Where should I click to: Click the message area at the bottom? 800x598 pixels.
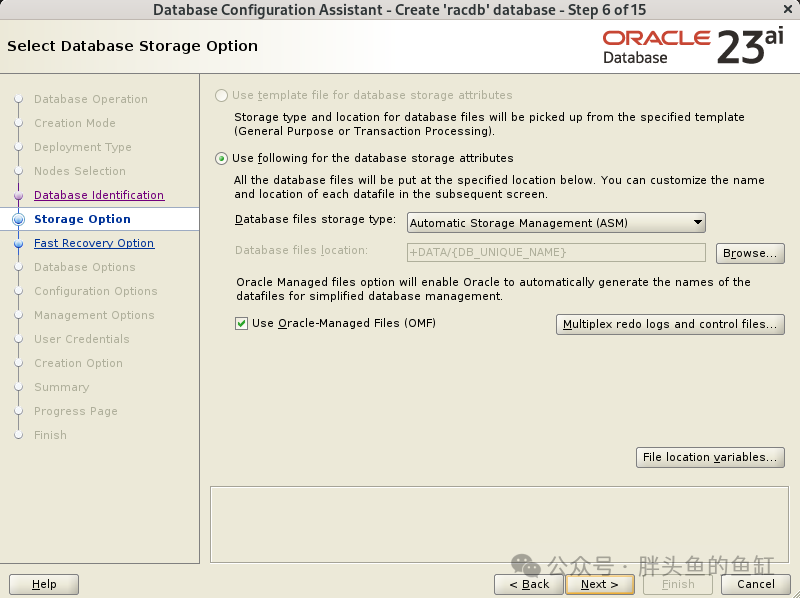click(x=499, y=525)
